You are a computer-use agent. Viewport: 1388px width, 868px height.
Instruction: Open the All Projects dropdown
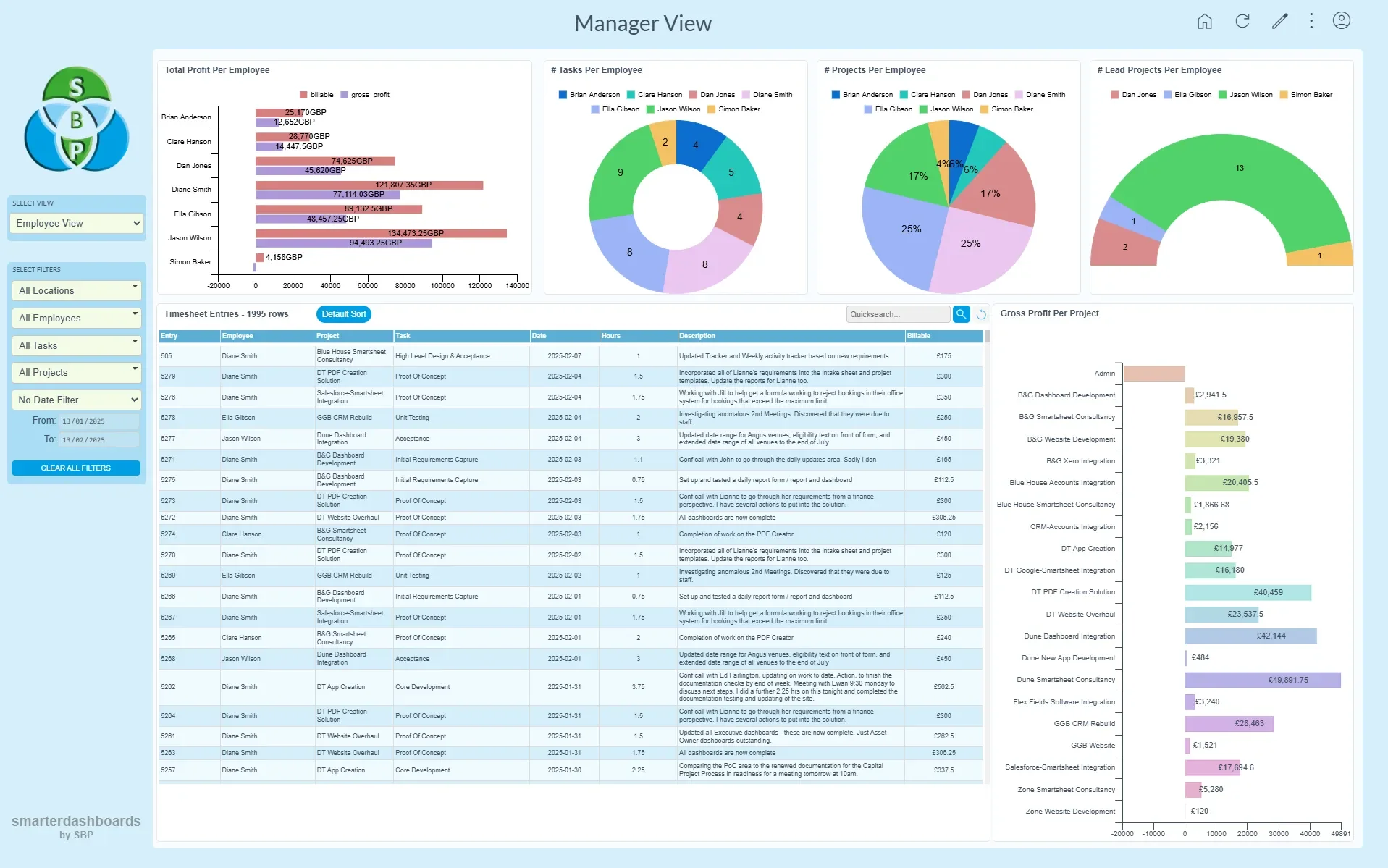point(76,372)
